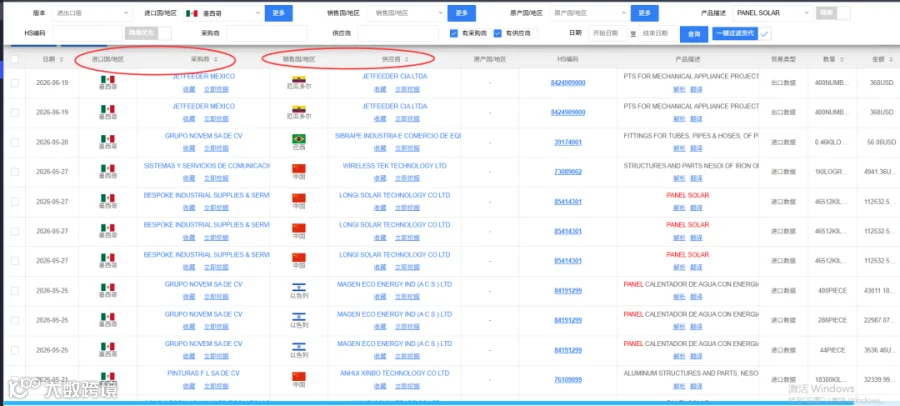Click 立即挖掘 under SIBRAPE INDUSTRIA supplier
Screen dimensions: 900x406
point(407,148)
